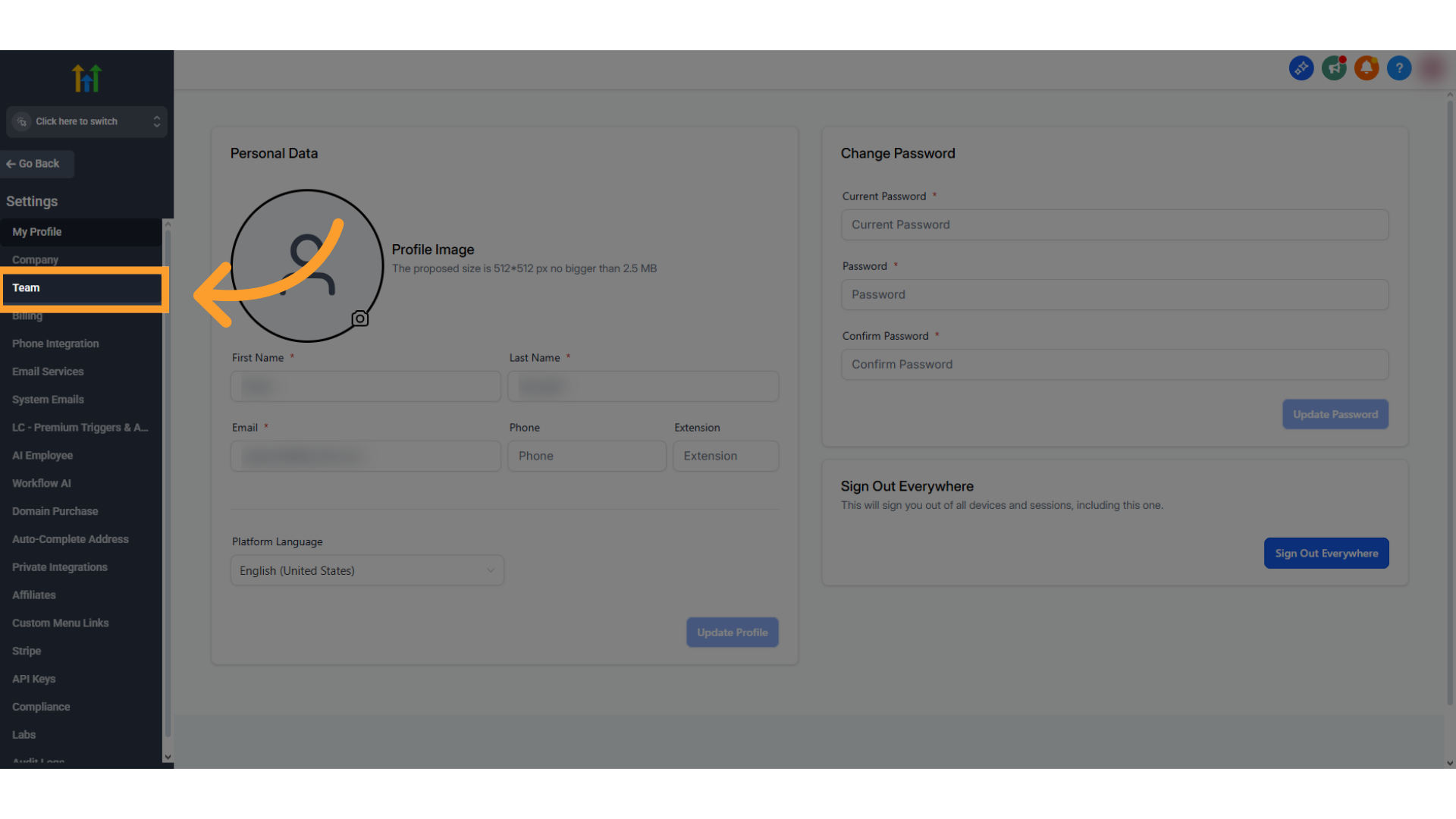Screen dimensions: 1456x819
Task: Click the Go Back button
Action: [x=33, y=164]
